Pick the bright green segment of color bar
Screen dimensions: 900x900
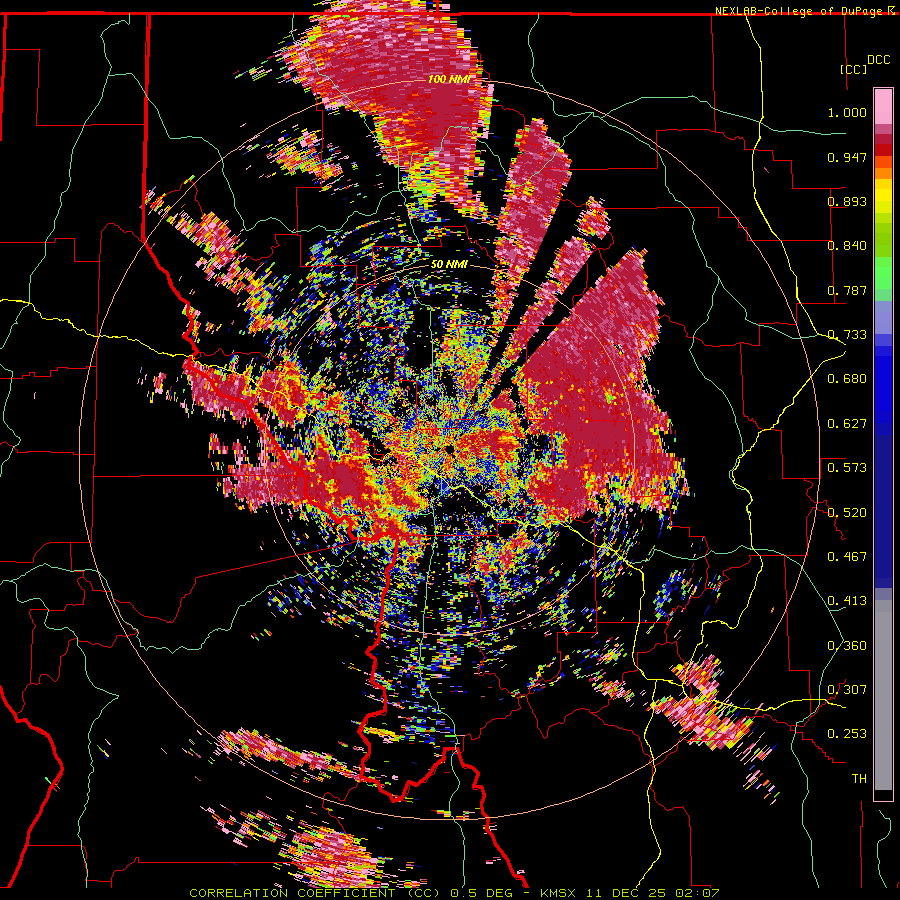(x=883, y=273)
